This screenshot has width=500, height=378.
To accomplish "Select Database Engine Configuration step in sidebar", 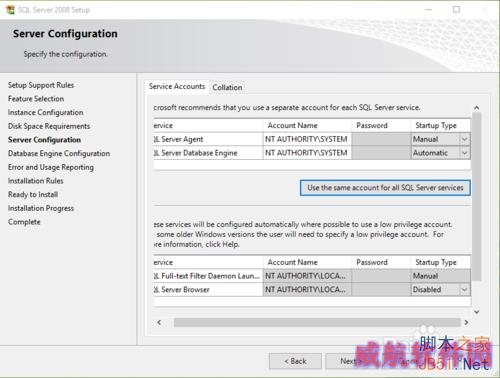I will [x=59, y=153].
